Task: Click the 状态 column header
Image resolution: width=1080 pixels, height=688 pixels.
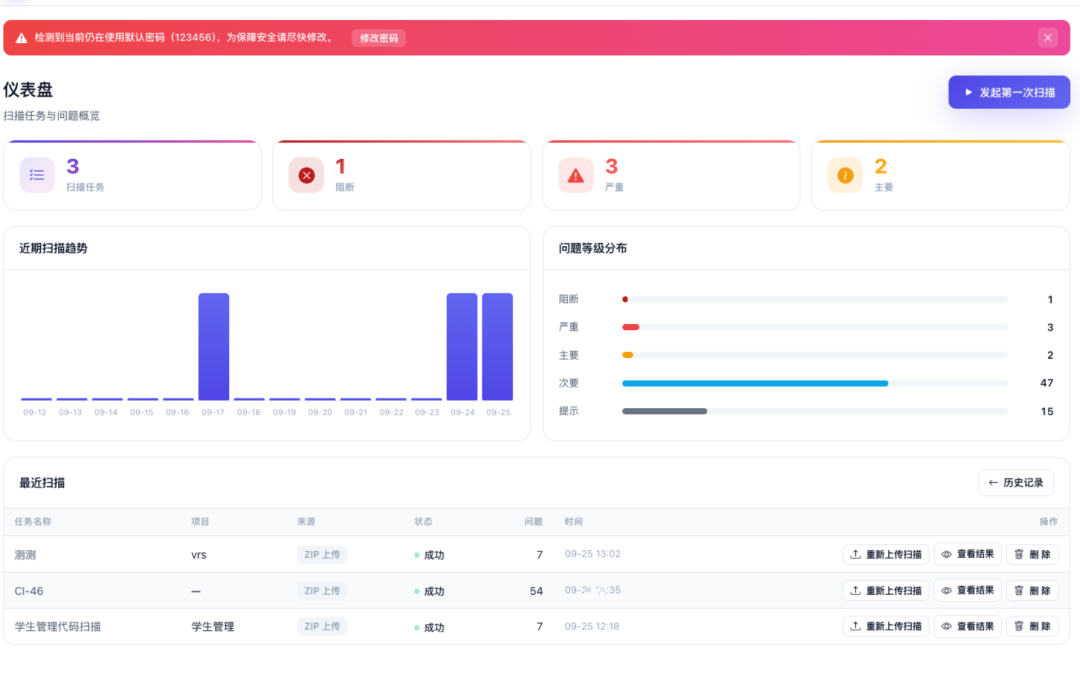Action: tap(423, 522)
